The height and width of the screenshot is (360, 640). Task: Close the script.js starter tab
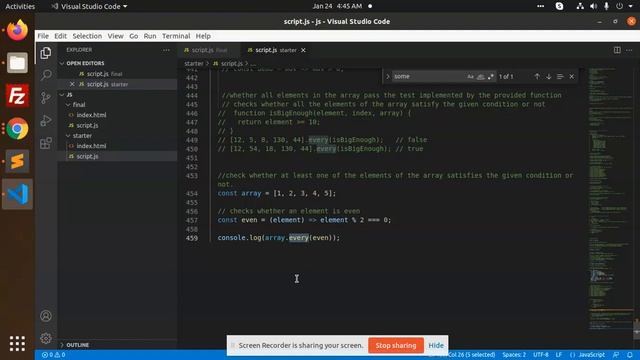(x=303, y=50)
